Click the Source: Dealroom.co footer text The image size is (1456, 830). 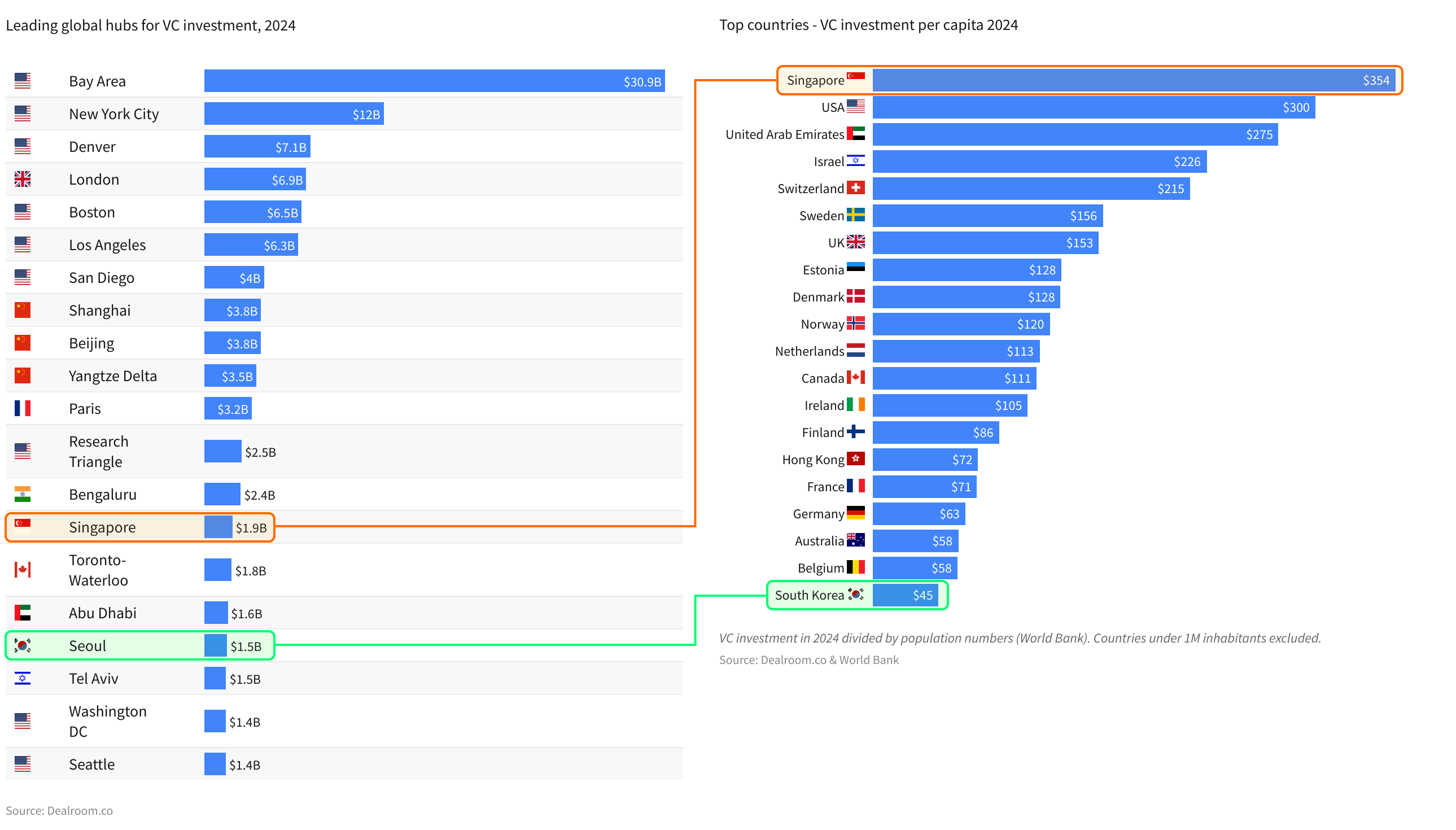click(59, 811)
